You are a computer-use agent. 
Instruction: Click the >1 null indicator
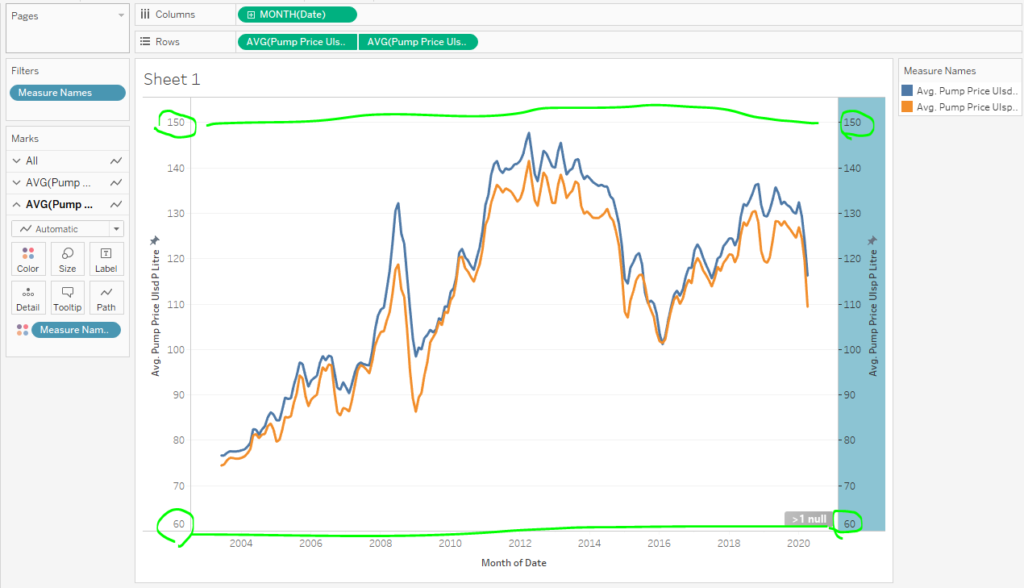[x=809, y=519]
